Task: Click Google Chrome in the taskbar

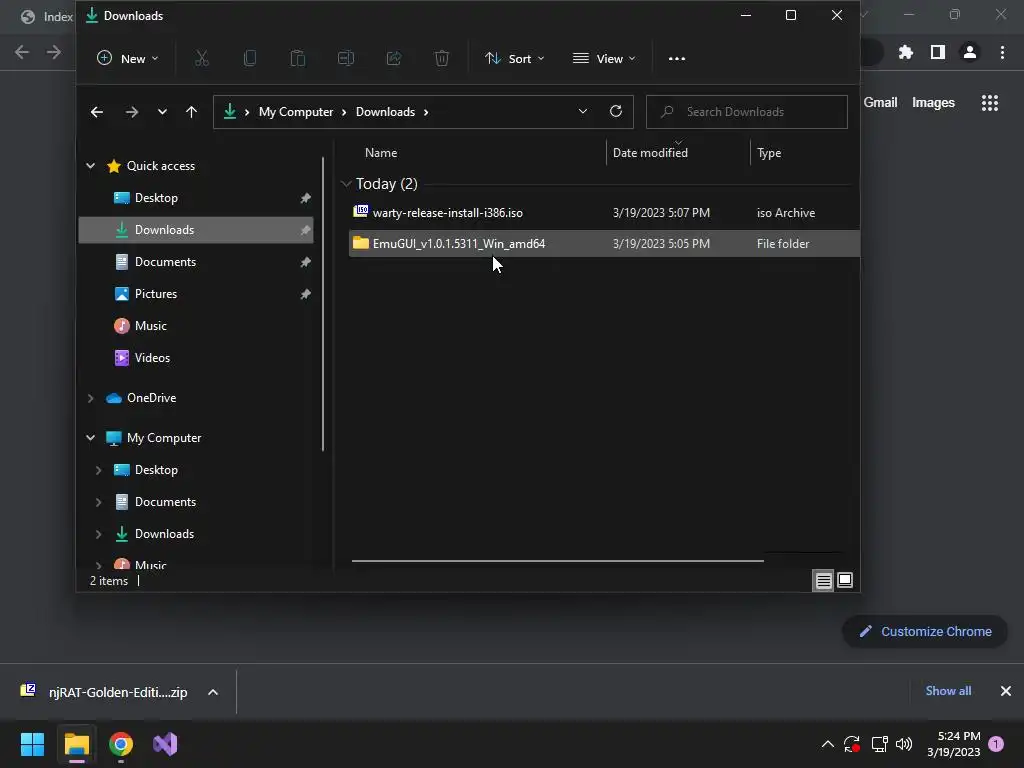Action: tap(121, 744)
